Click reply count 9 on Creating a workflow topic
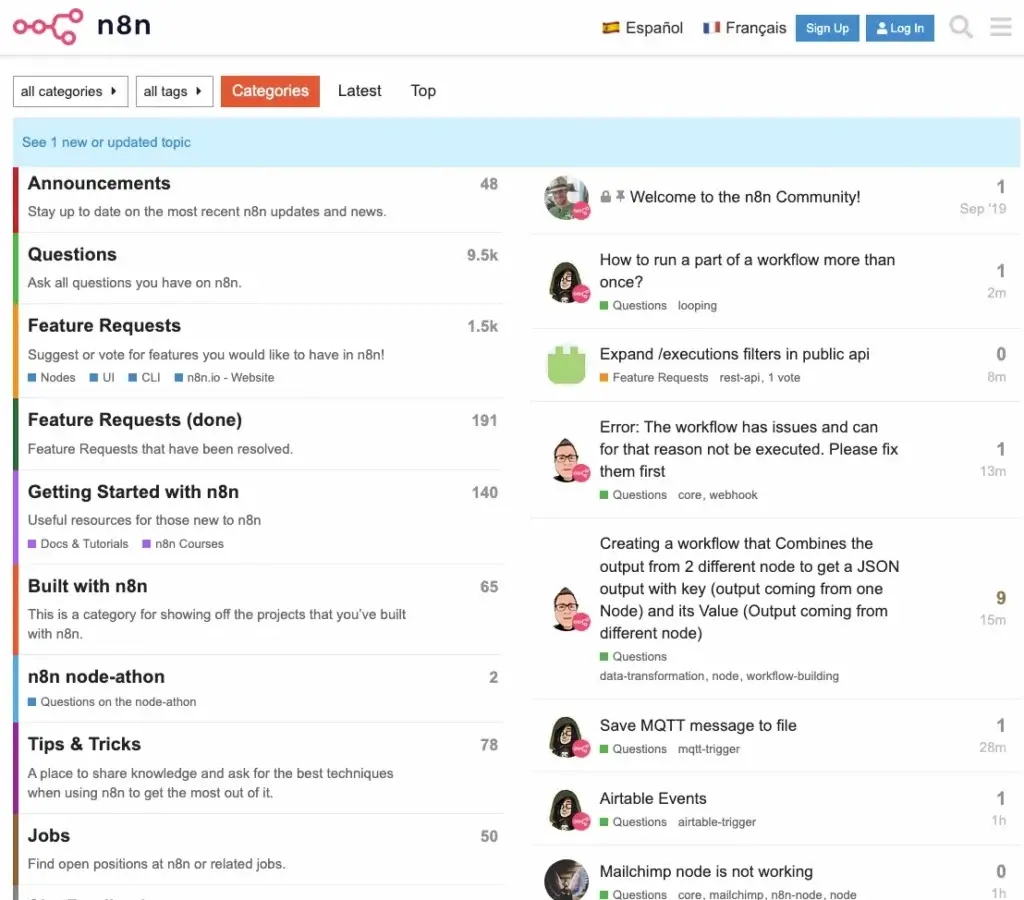This screenshot has height=900, width=1024. (1000, 598)
